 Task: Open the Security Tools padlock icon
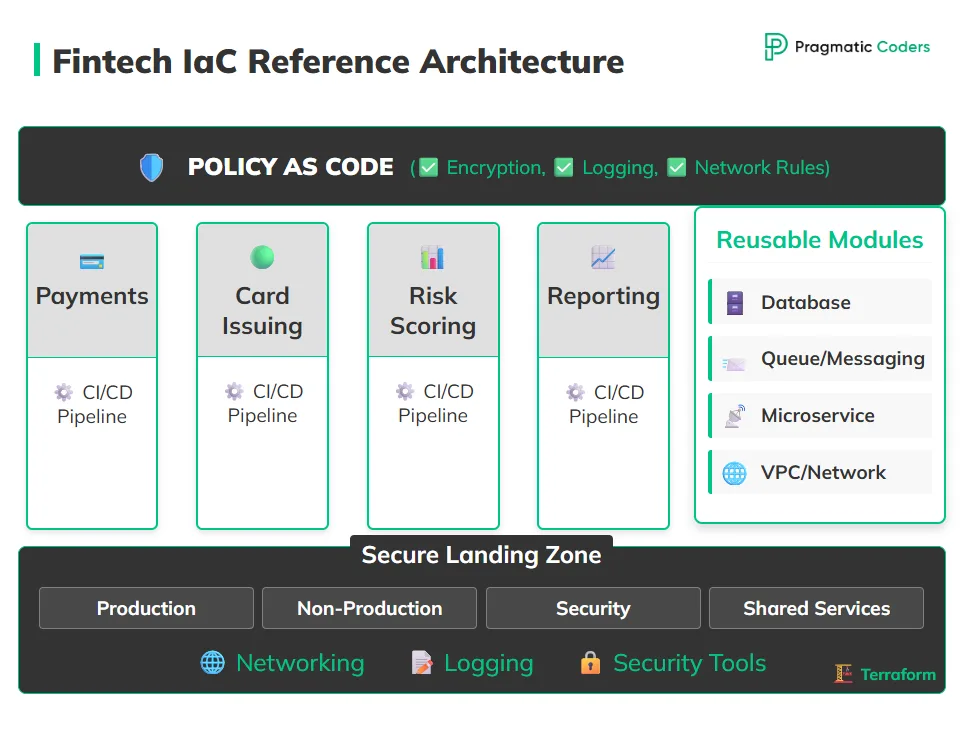pos(591,662)
